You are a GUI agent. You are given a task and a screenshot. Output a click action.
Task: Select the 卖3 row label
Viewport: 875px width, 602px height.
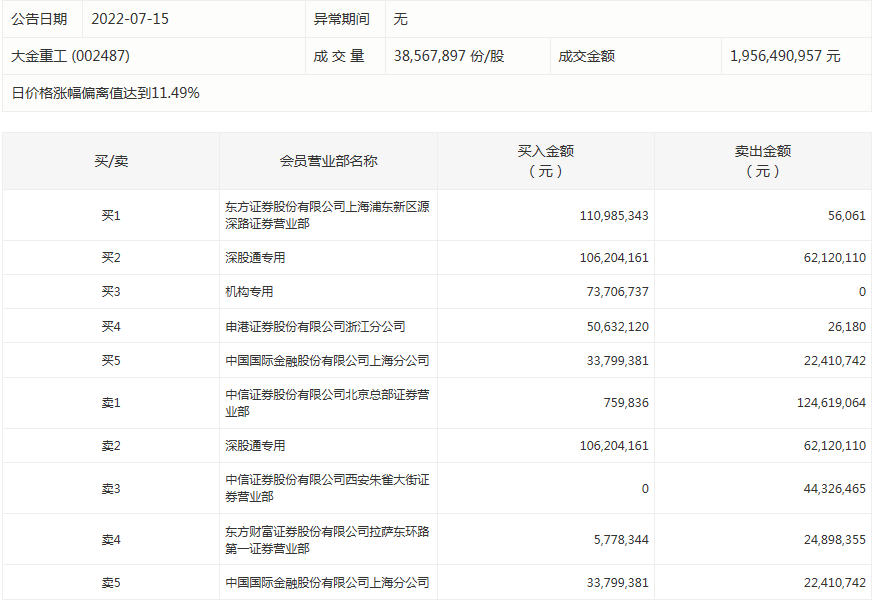[x=111, y=489]
